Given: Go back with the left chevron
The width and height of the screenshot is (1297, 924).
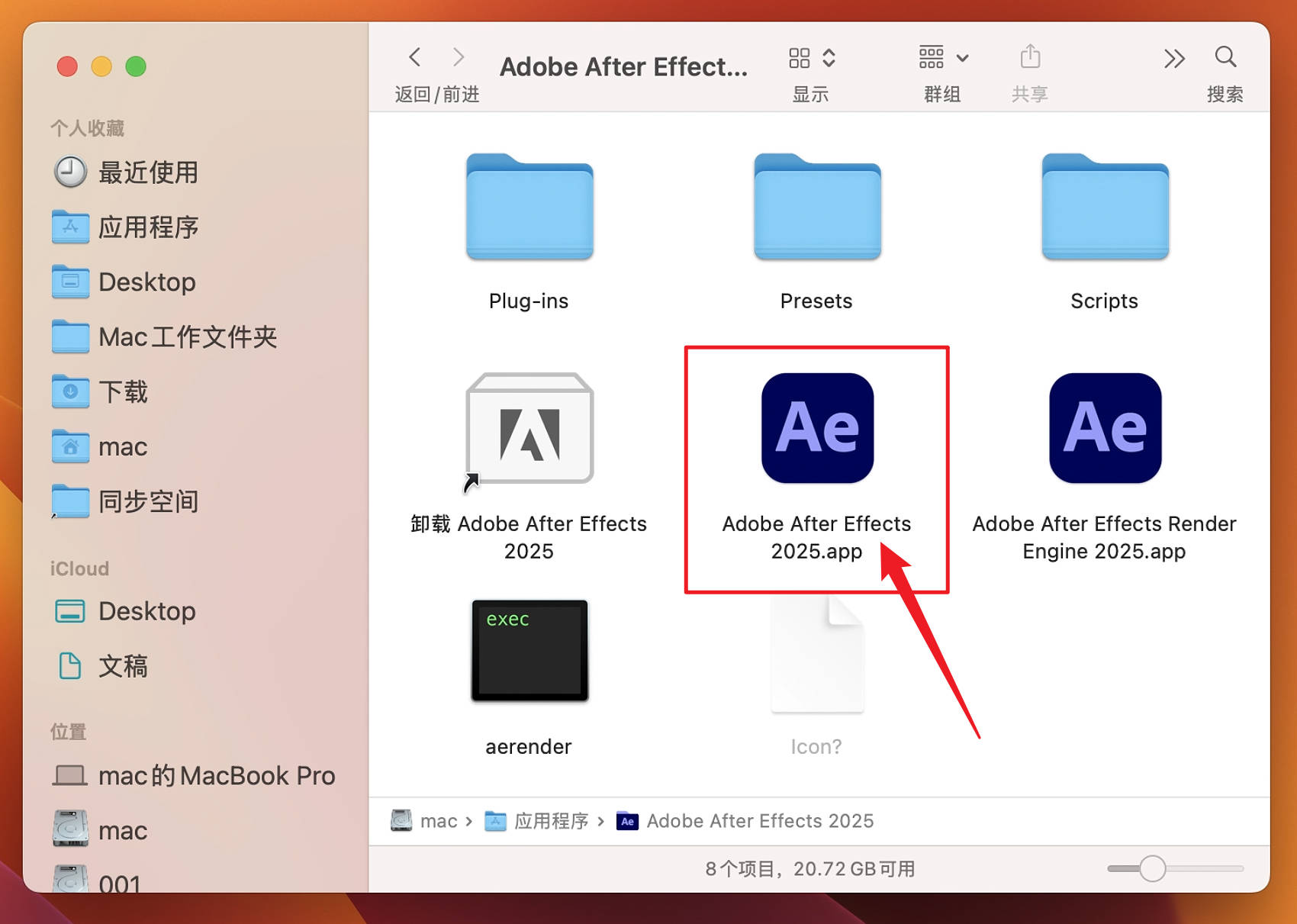Looking at the screenshot, I should coord(415,57).
